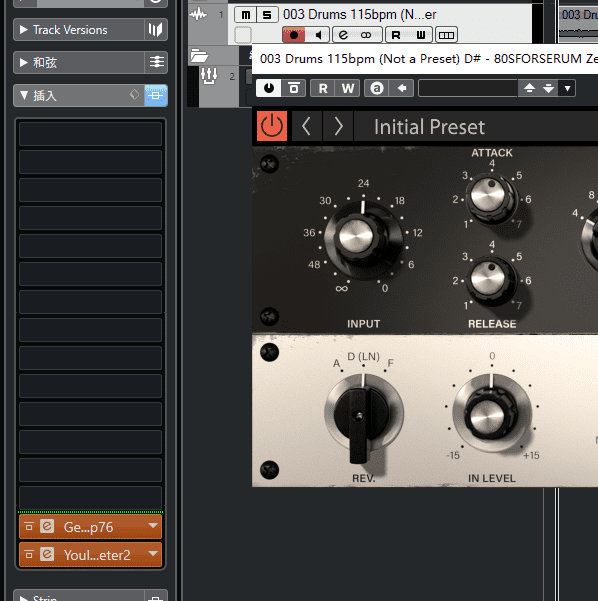Select the Youl...eter2 insert slot

pyautogui.click(x=90, y=555)
